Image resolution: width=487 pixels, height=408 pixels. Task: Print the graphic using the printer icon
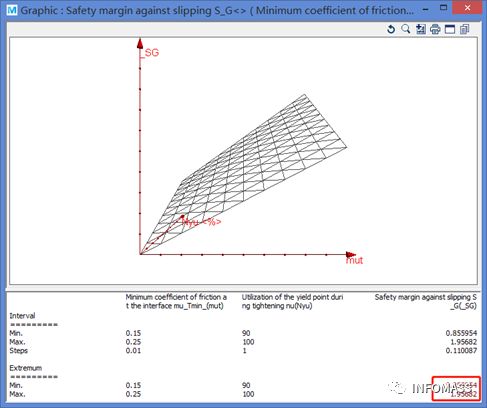click(435, 29)
